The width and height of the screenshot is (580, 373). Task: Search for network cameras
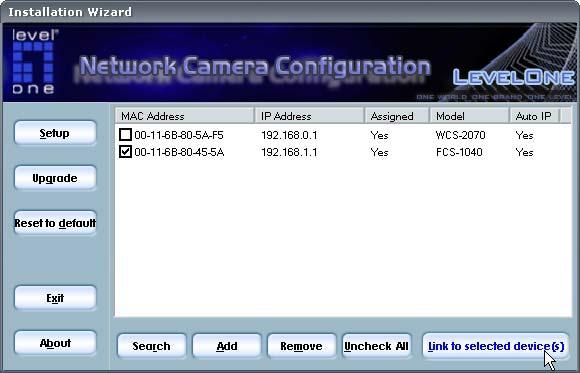pyautogui.click(x=152, y=346)
